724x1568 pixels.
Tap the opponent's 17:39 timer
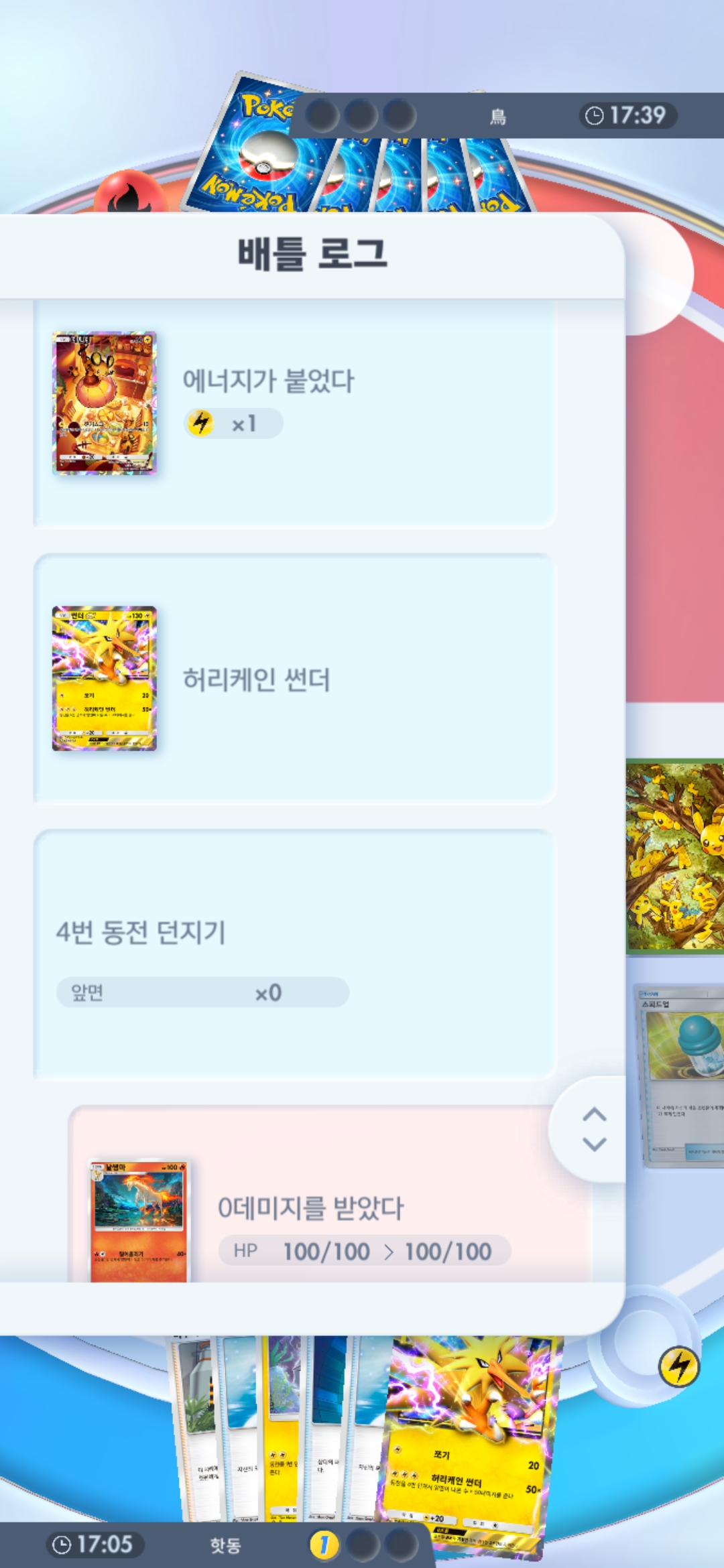[x=627, y=115]
